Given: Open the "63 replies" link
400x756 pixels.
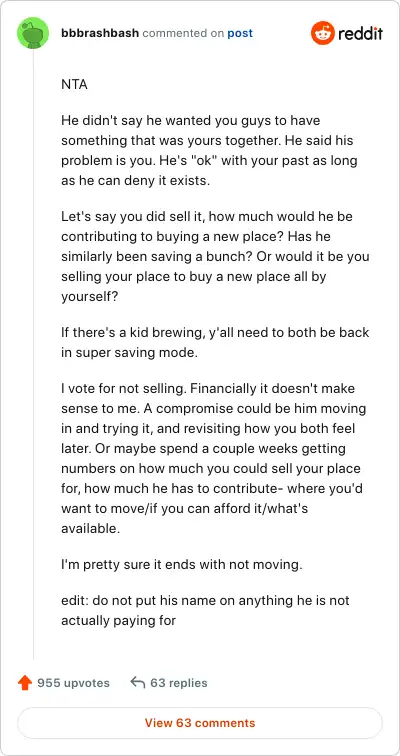Looking at the screenshot, I should click(x=179, y=683).
